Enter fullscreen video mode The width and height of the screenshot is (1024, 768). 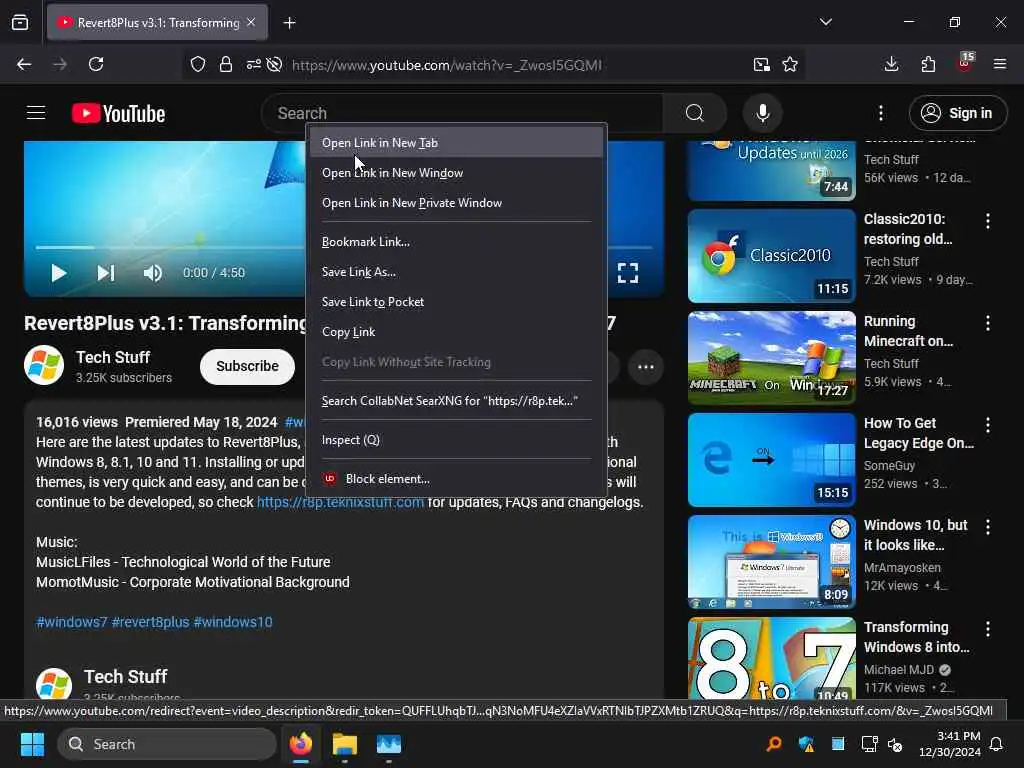628,272
